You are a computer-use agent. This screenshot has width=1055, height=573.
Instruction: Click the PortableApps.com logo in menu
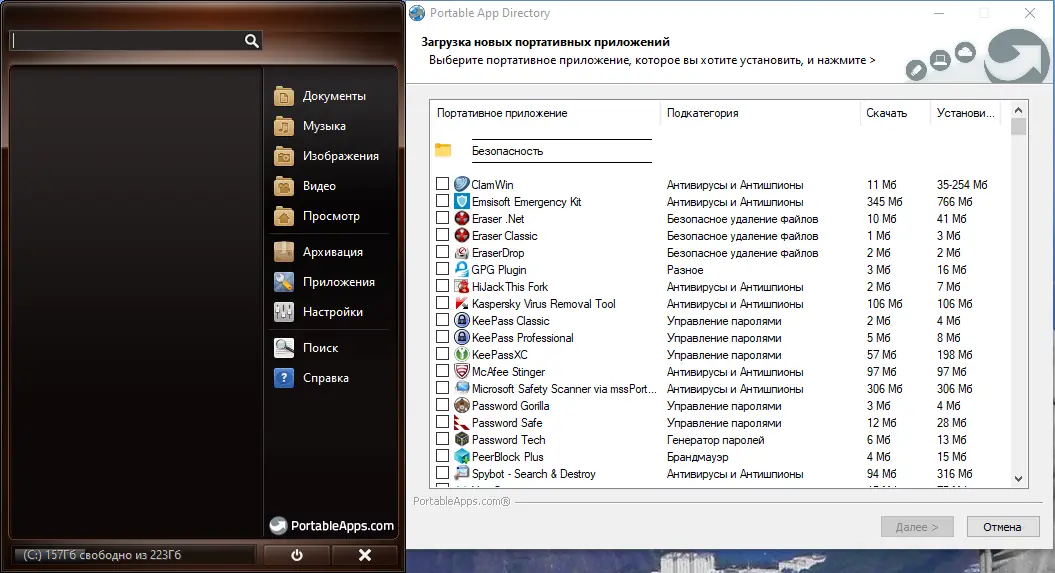tap(332, 526)
